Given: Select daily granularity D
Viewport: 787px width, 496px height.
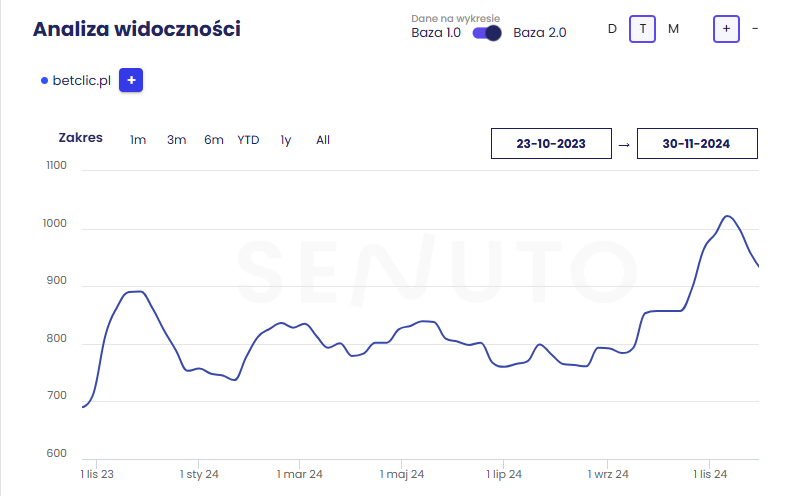Looking at the screenshot, I should [x=612, y=29].
